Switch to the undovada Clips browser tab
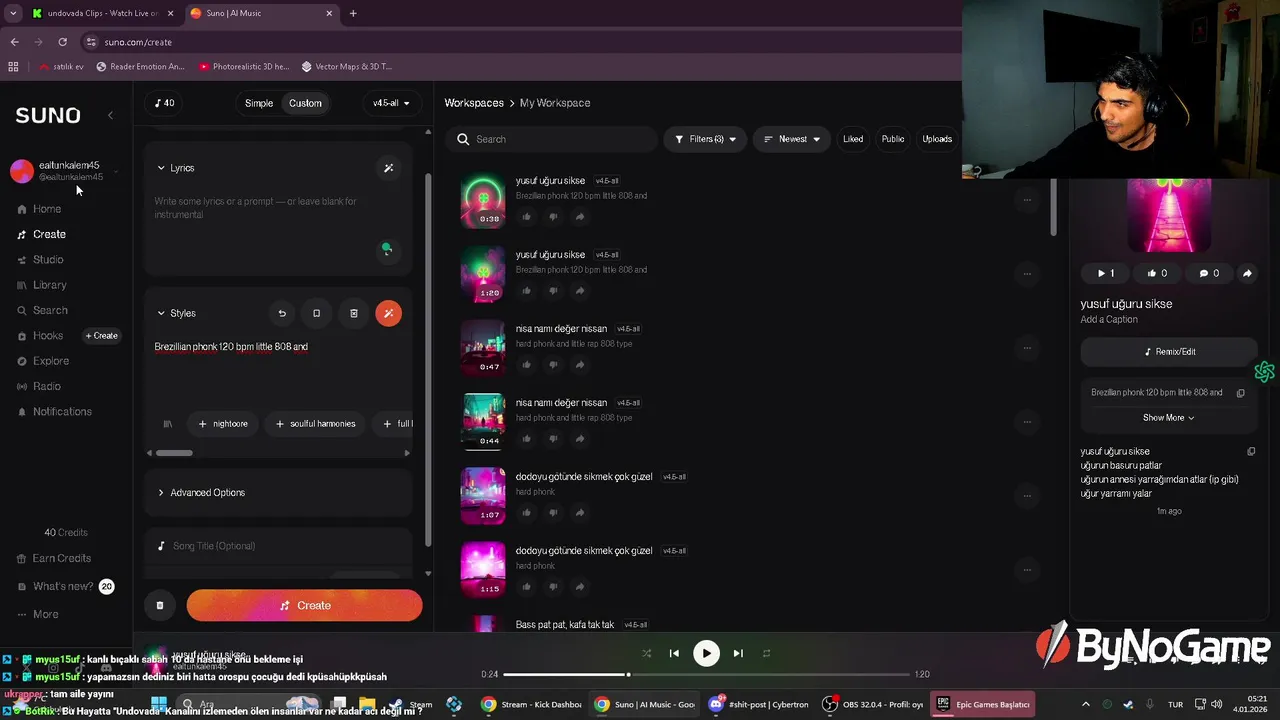Screen dimensions: 1280x720 (x=102, y=13)
